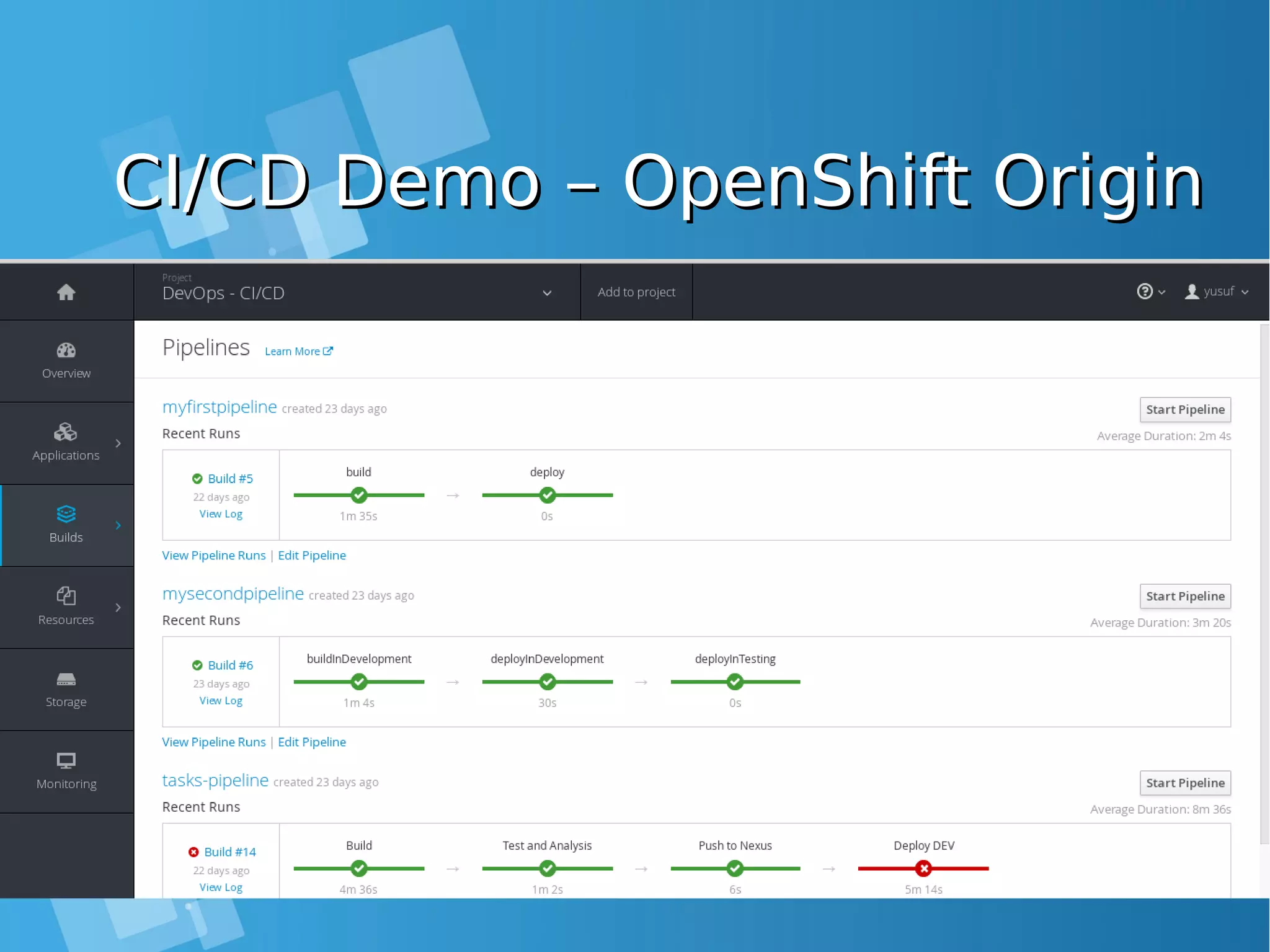Click Add to project
Image resolution: width=1270 pixels, height=952 pixels.
click(636, 292)
